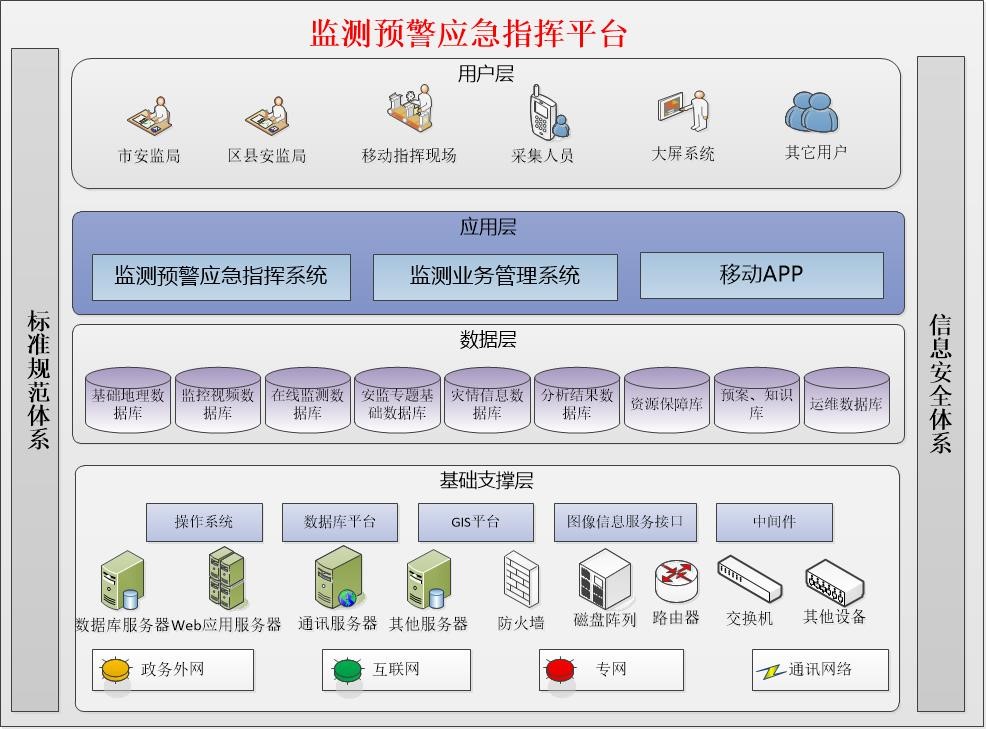986x729 pixels.
Task: Open the 监测预警应急指挥系统 box
Action: click(221, 276)
